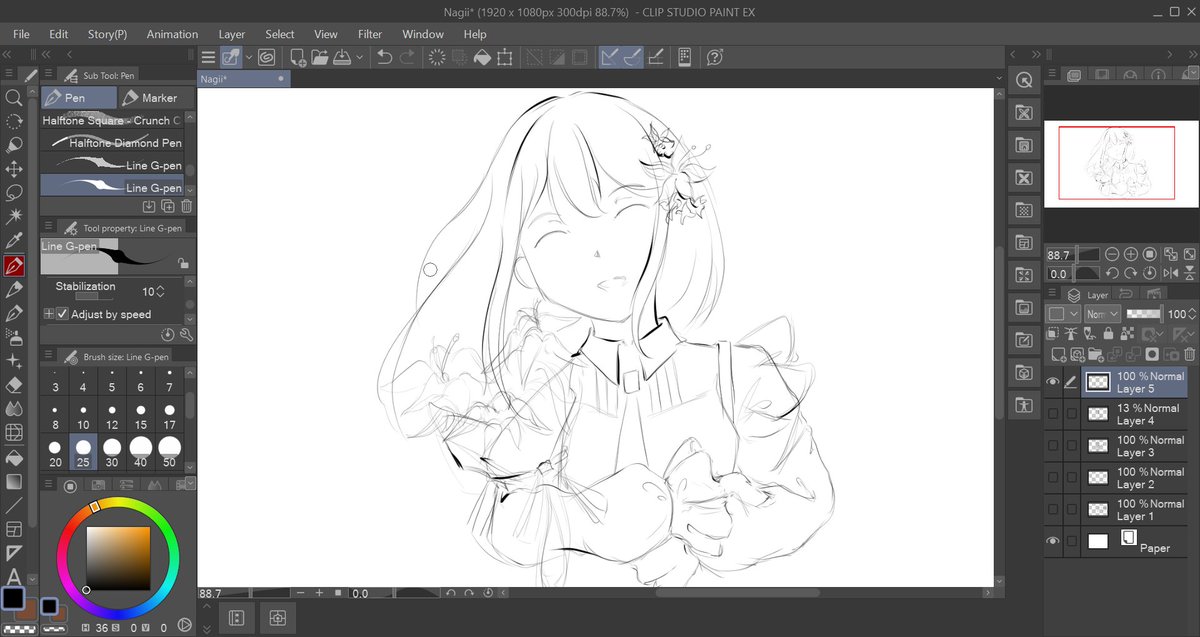Open the layer palette color dropdown
The image size is (1200, 637).
(1062, 314)
